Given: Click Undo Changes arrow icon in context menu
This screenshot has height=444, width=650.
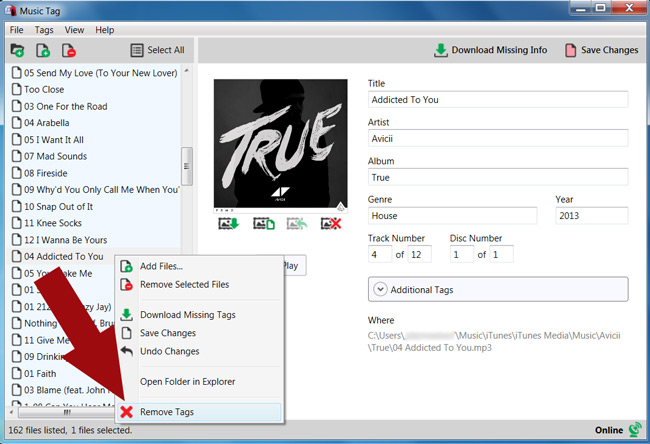Looking at the screenshot, I should click(x=126, y=351).
